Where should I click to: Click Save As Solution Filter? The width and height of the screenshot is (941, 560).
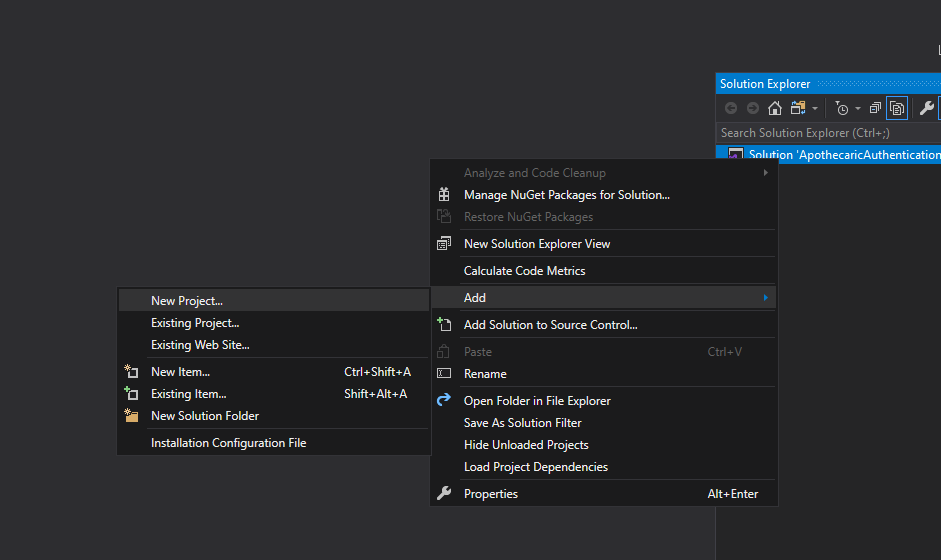pos(522,423)
